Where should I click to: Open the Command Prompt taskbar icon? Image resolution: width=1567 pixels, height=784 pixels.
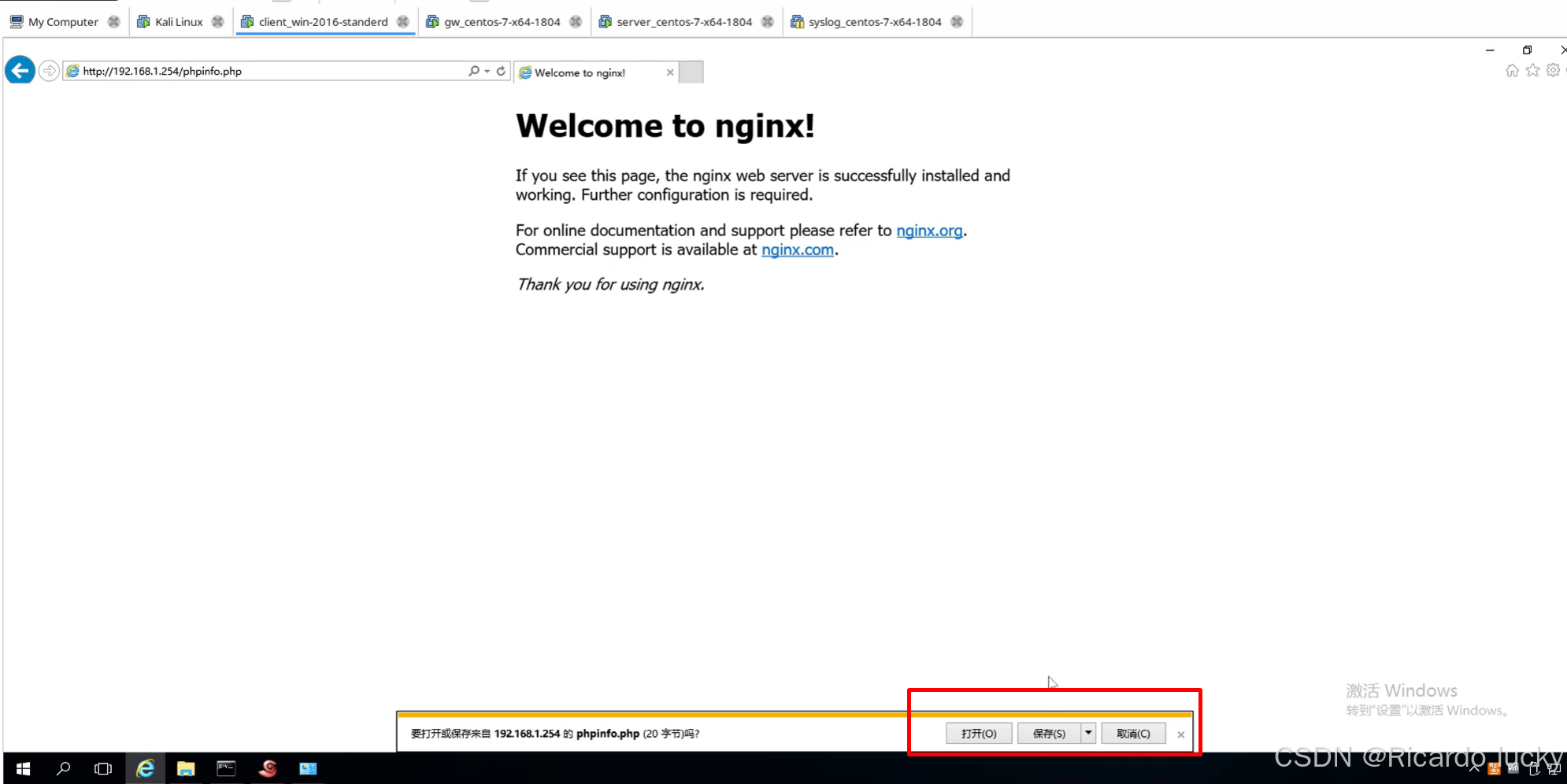(x=227, y=768)
